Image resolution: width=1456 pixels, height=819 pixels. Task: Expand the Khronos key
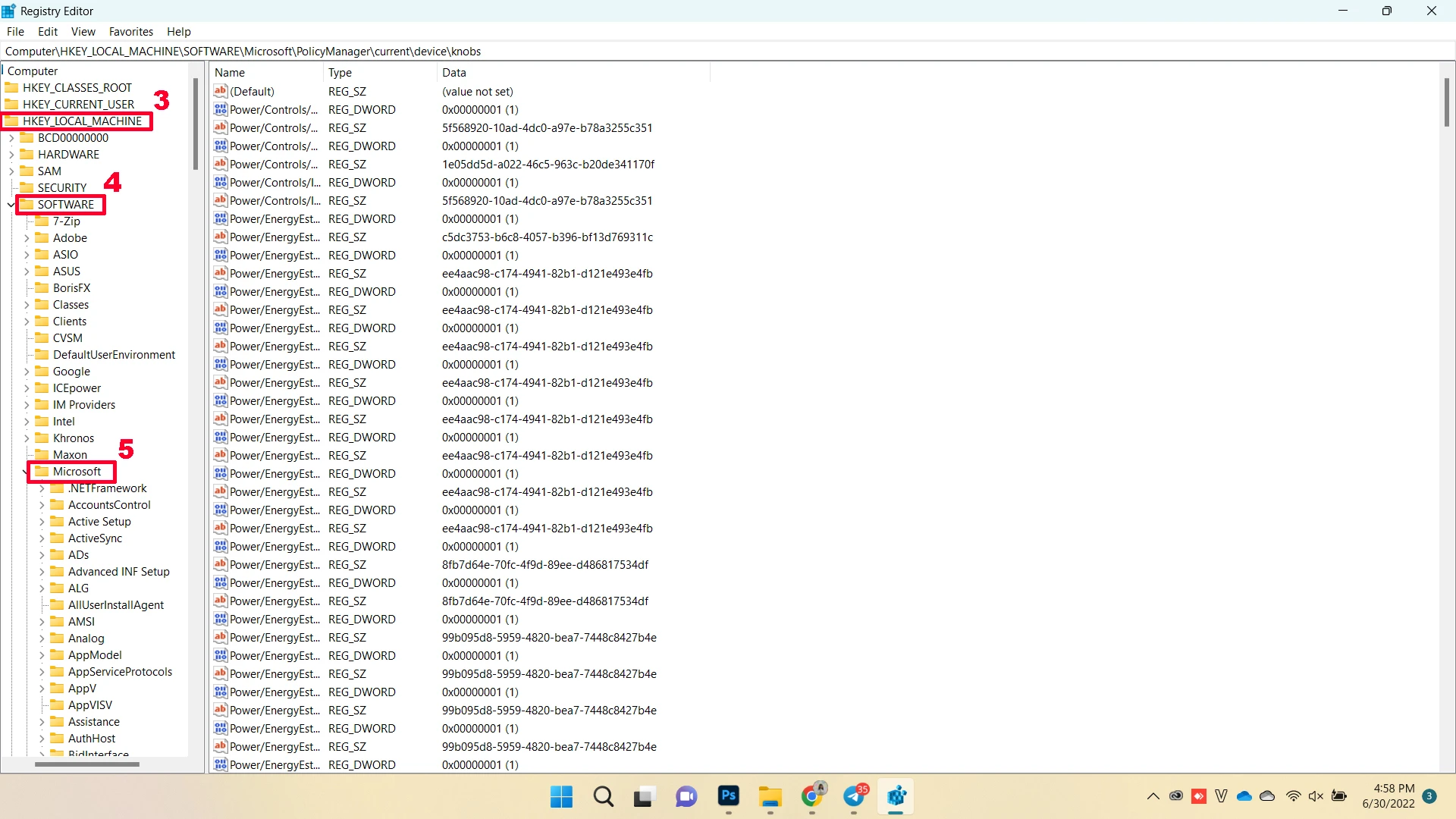point(27,438)
